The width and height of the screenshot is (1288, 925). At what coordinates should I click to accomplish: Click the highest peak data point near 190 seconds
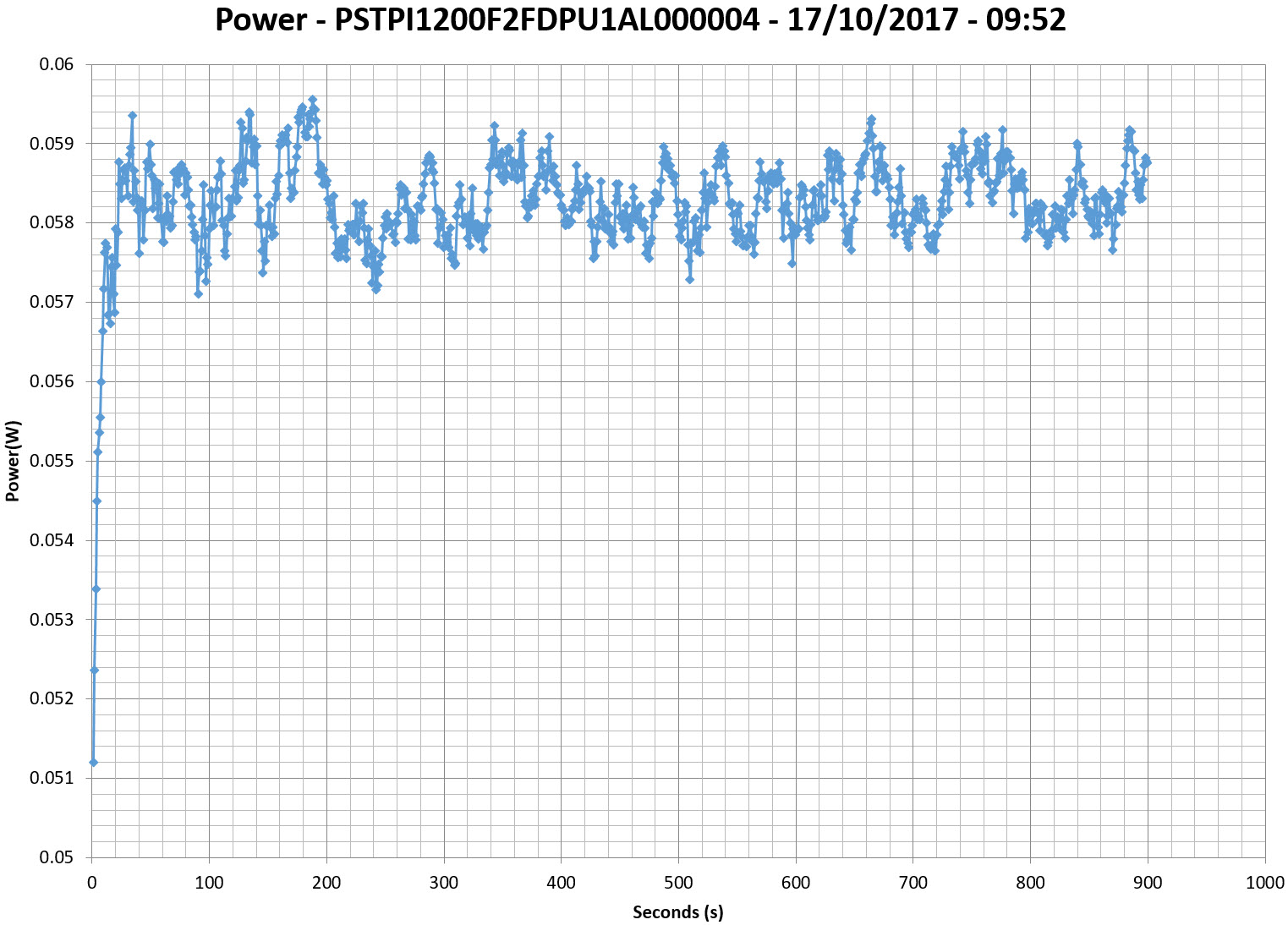coord(313,100)
